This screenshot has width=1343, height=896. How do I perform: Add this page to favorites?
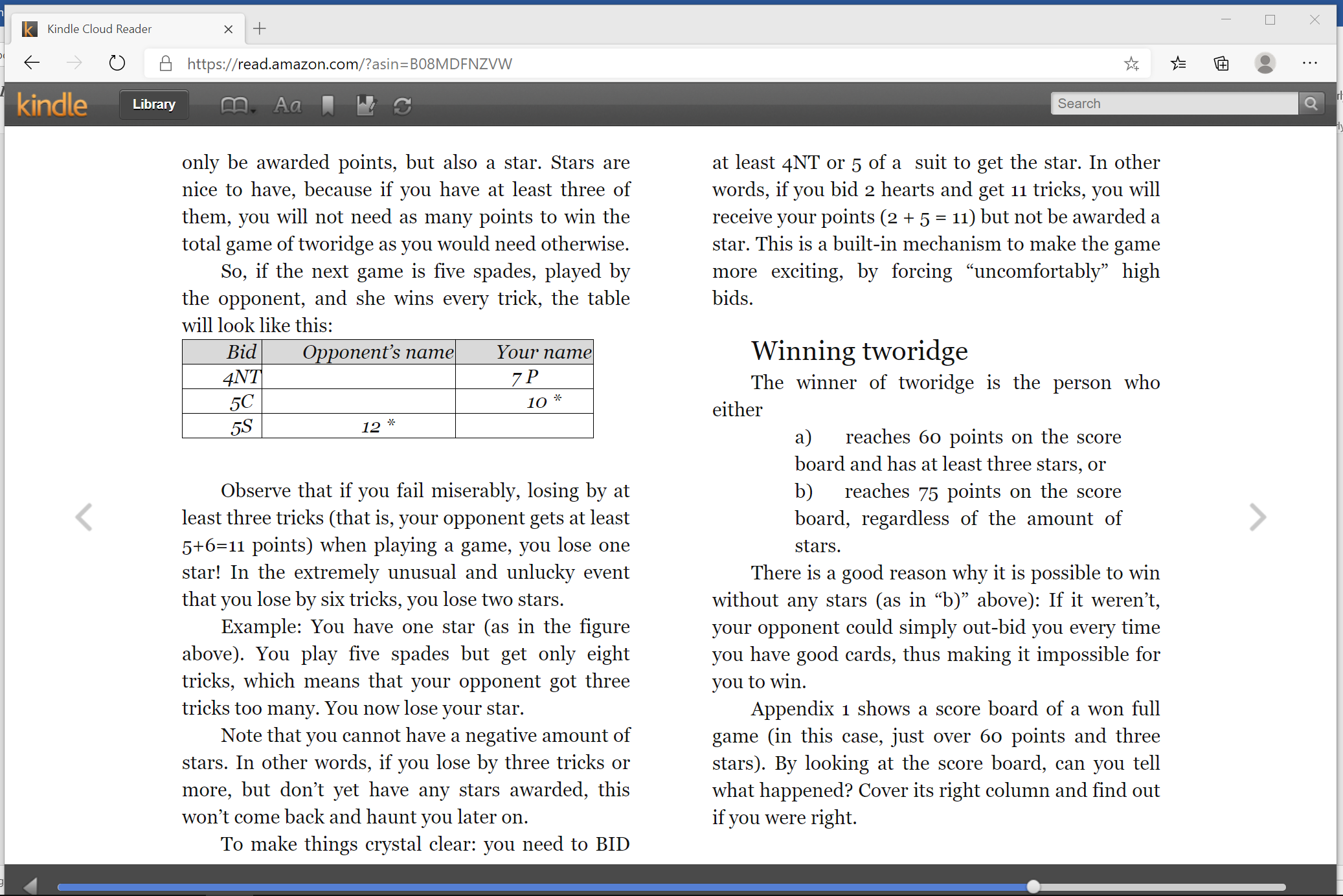pyautogui.click(x=1131, y=63)
